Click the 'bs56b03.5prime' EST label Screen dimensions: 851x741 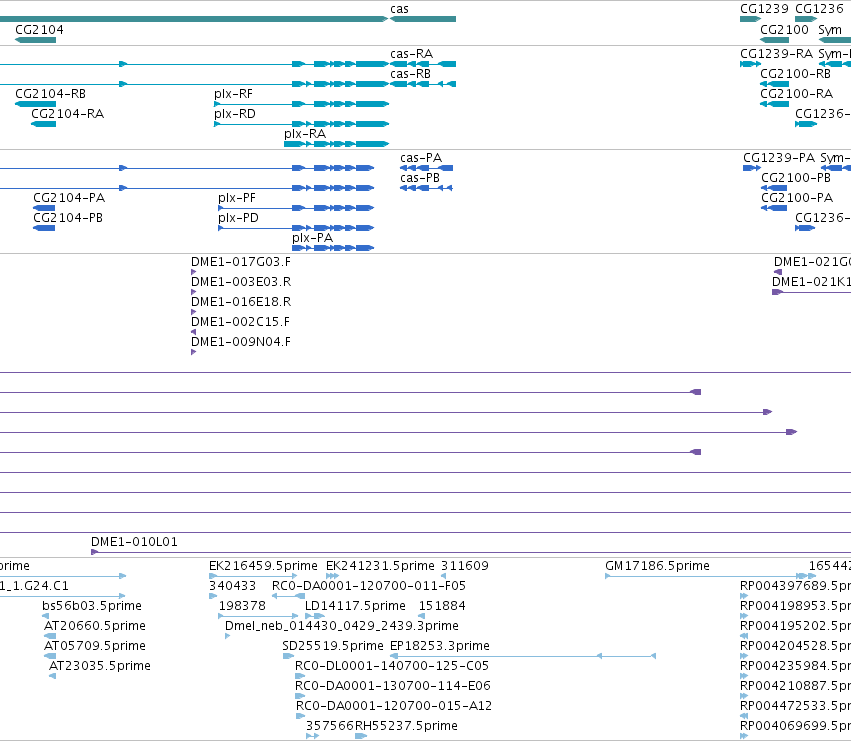92,606
